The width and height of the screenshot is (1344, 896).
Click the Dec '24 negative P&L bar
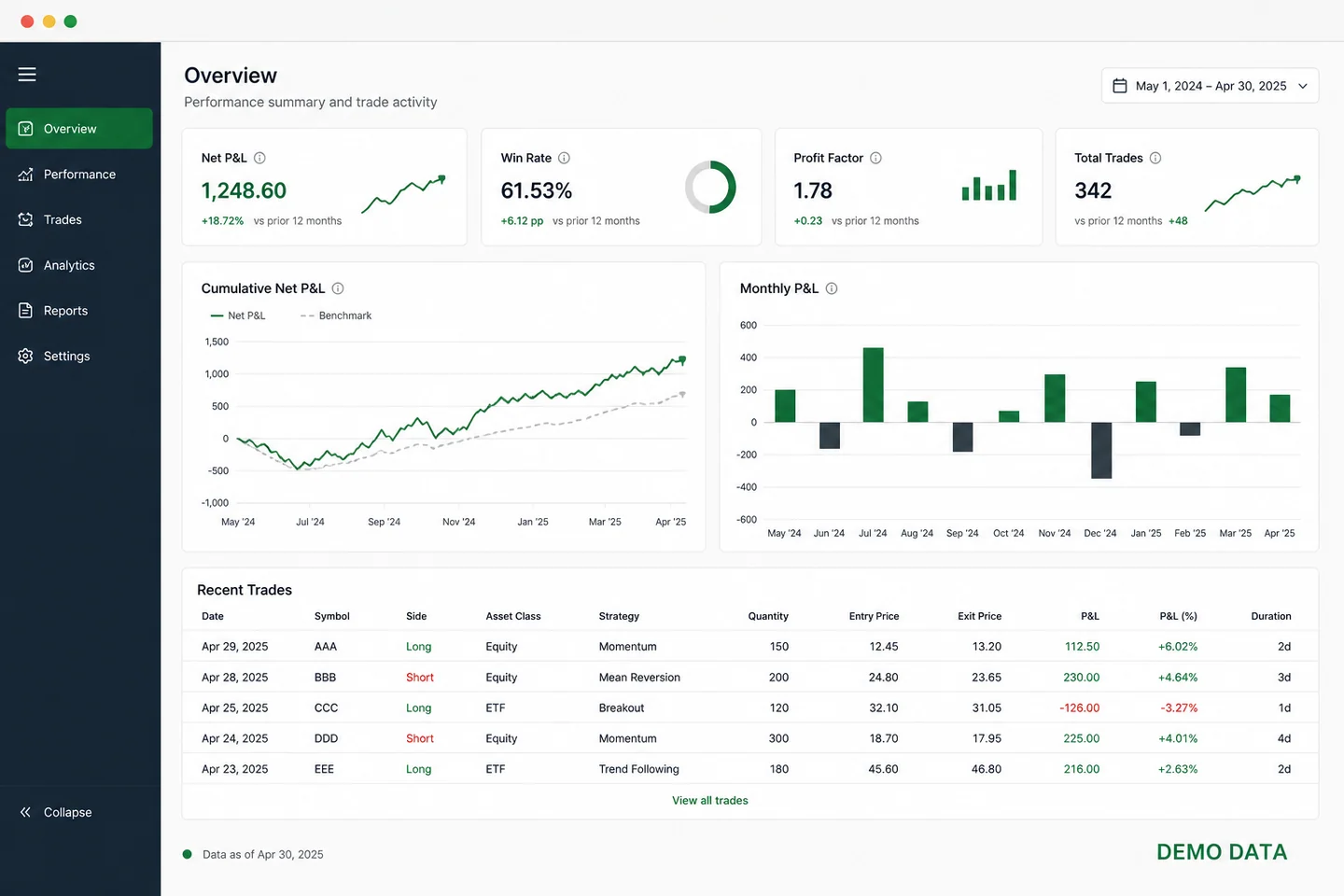(1101, 451)
